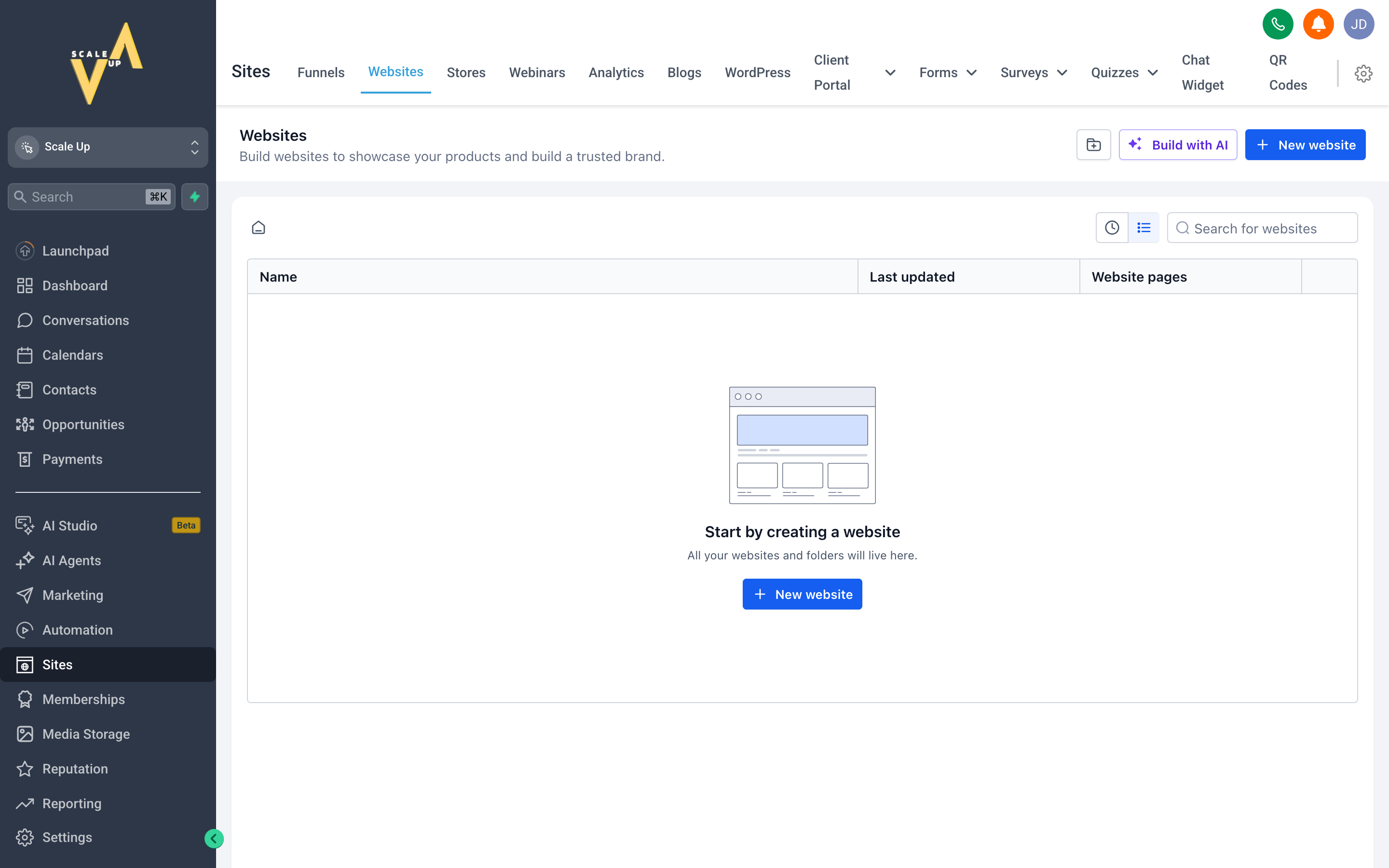Open Reporting in sidebar
The width and height of the screenshot is (1389, 868).
click(x=108, y=804)
